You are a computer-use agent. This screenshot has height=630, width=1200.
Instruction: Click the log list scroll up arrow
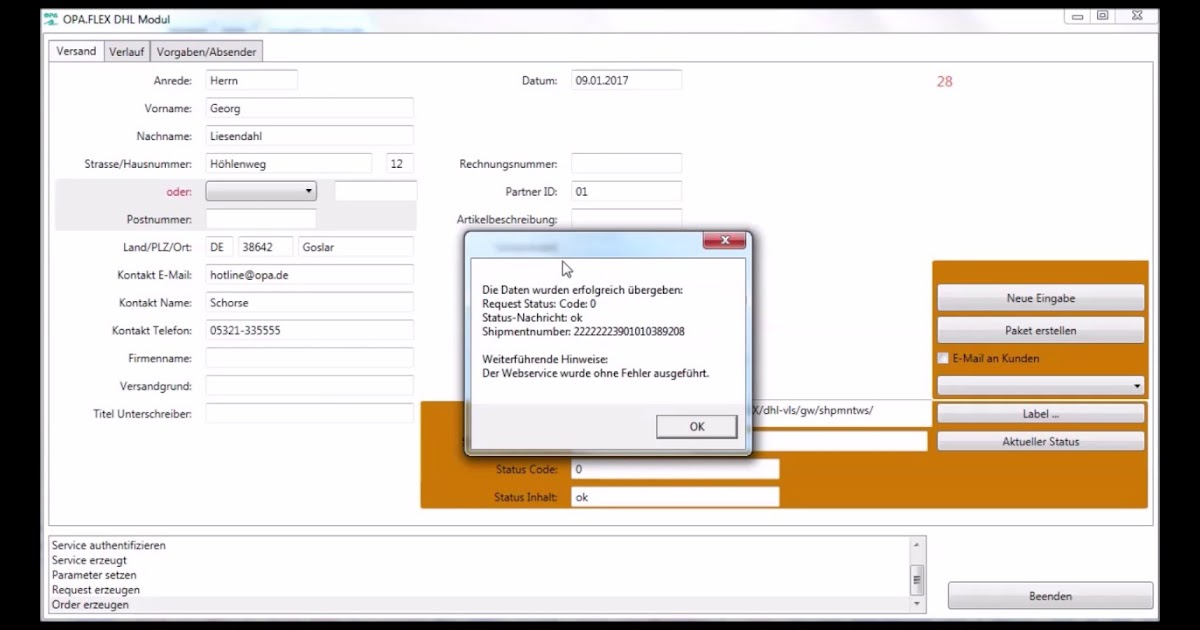[917, 544]
